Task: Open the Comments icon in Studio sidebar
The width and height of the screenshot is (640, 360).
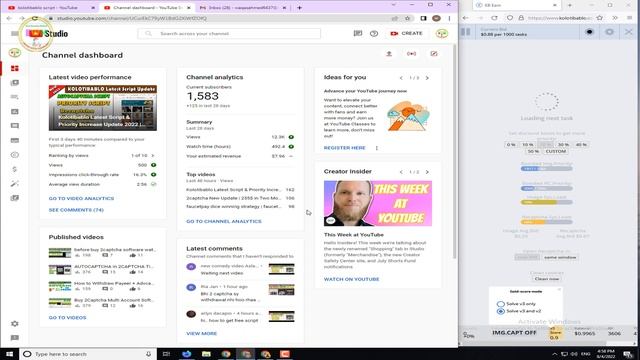Action: 15,126
